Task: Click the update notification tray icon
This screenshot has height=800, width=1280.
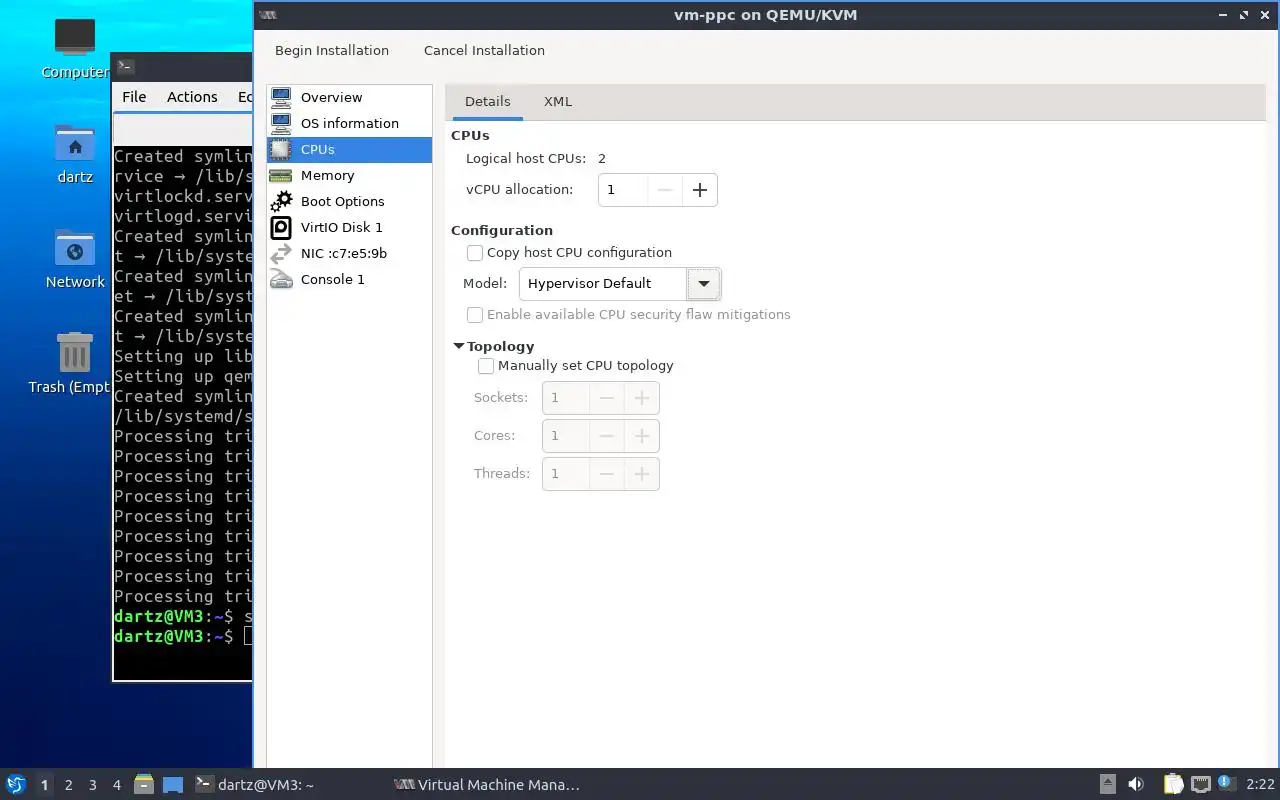Action: click(1225, 782)
